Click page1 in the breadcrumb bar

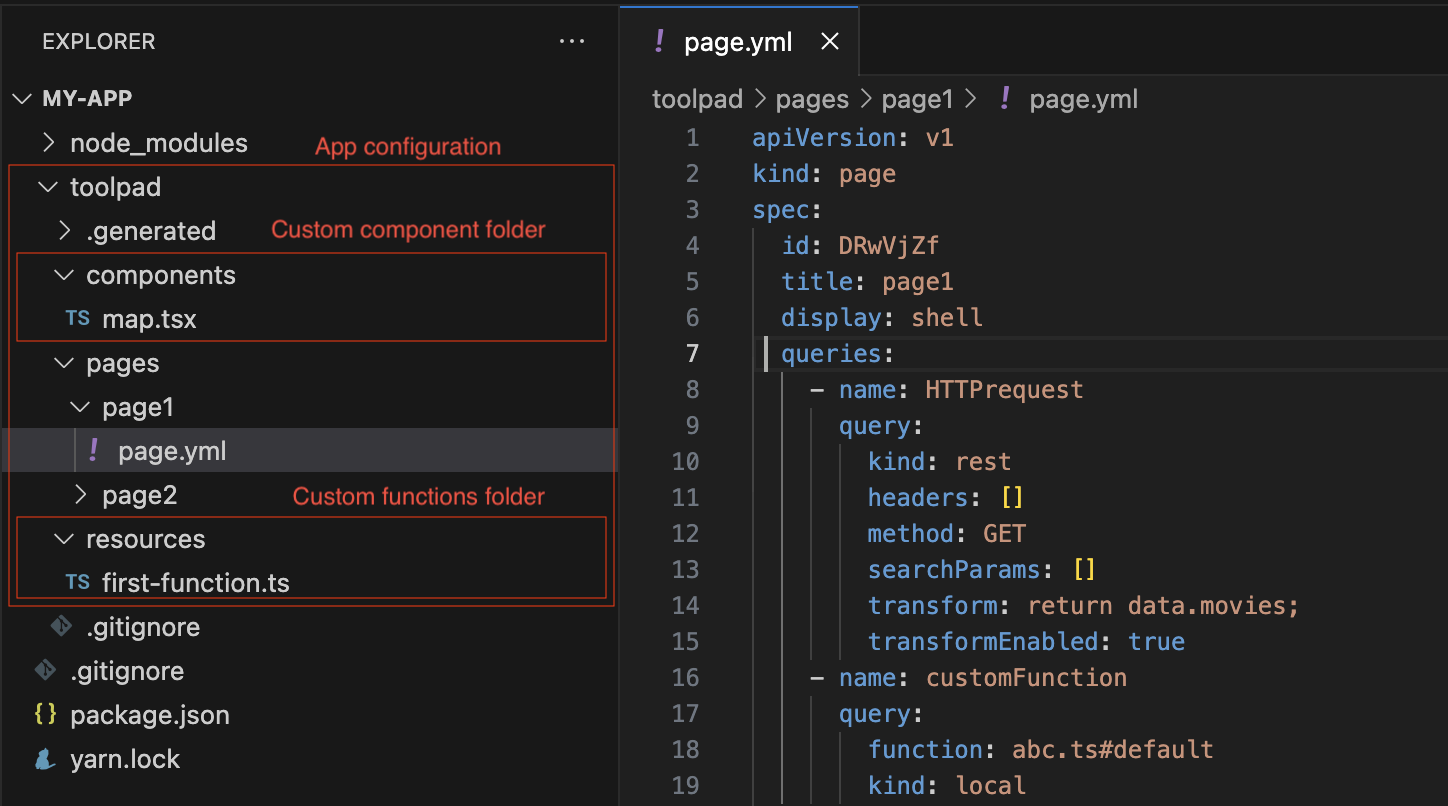(x=917, y=98)
